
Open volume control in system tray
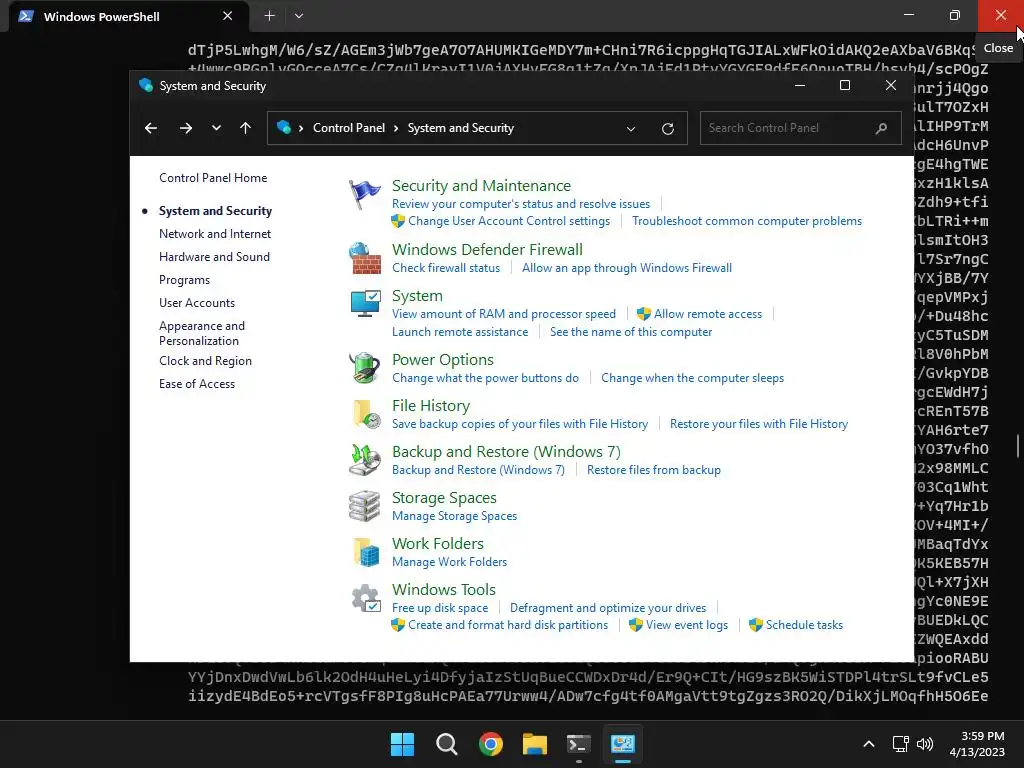(x=925, y=744)
